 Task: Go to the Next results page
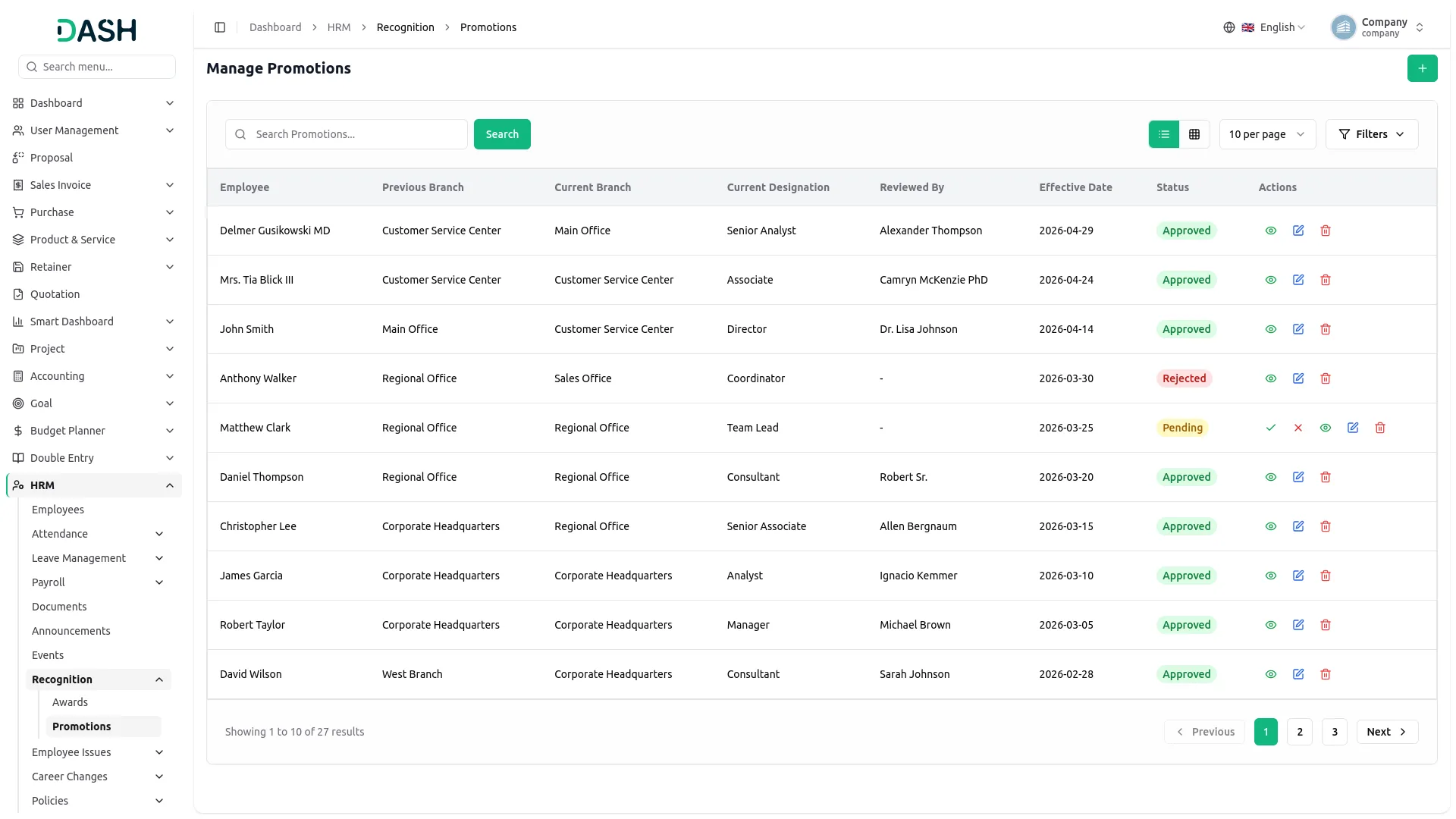tap(1387, 732)
